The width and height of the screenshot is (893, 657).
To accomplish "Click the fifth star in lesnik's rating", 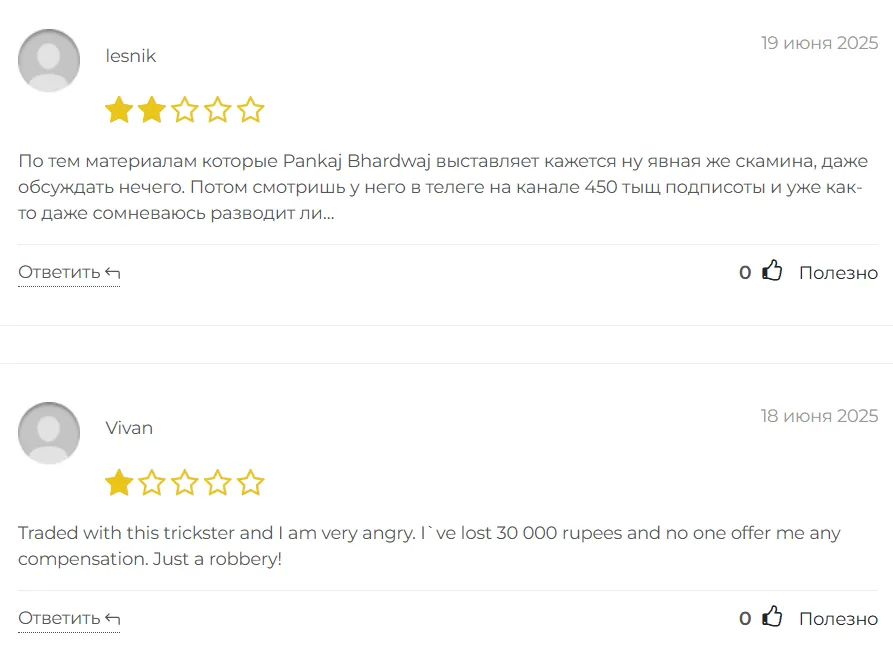I will click(x=251, y=110).
